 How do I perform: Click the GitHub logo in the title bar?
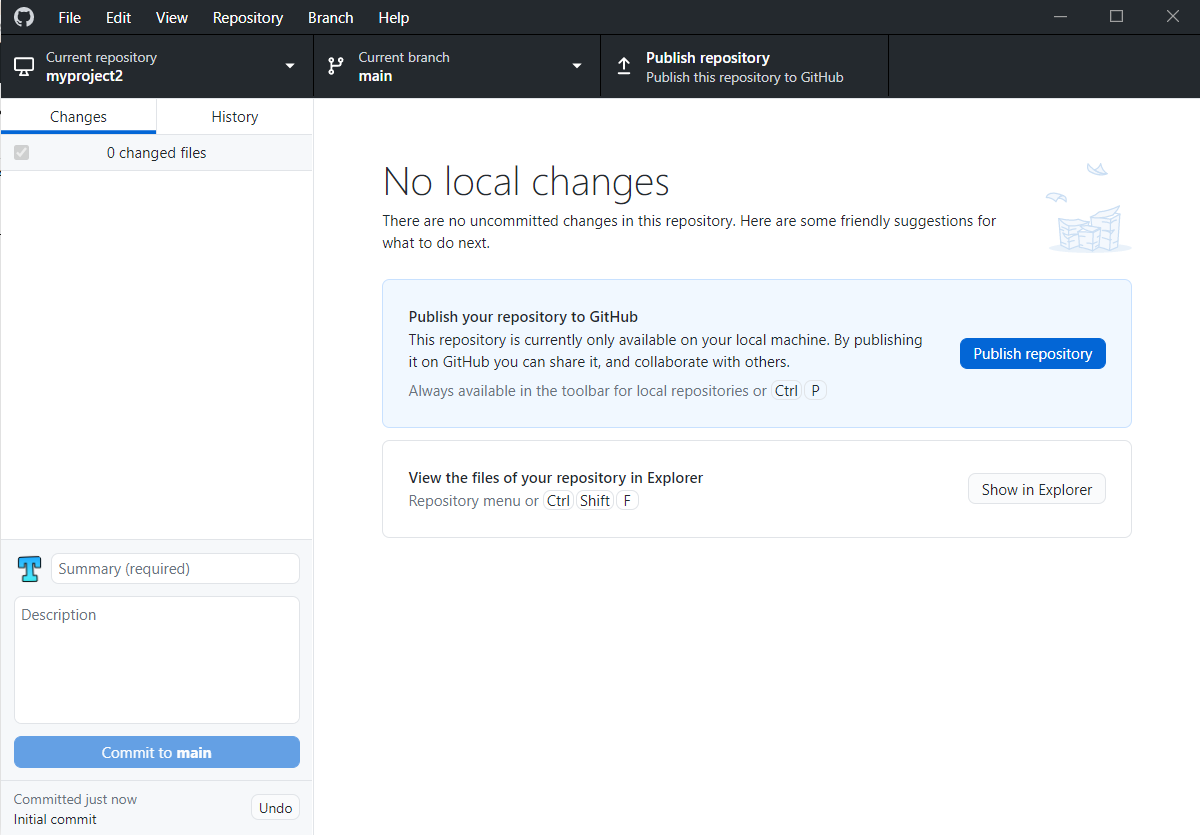(23, 17)
